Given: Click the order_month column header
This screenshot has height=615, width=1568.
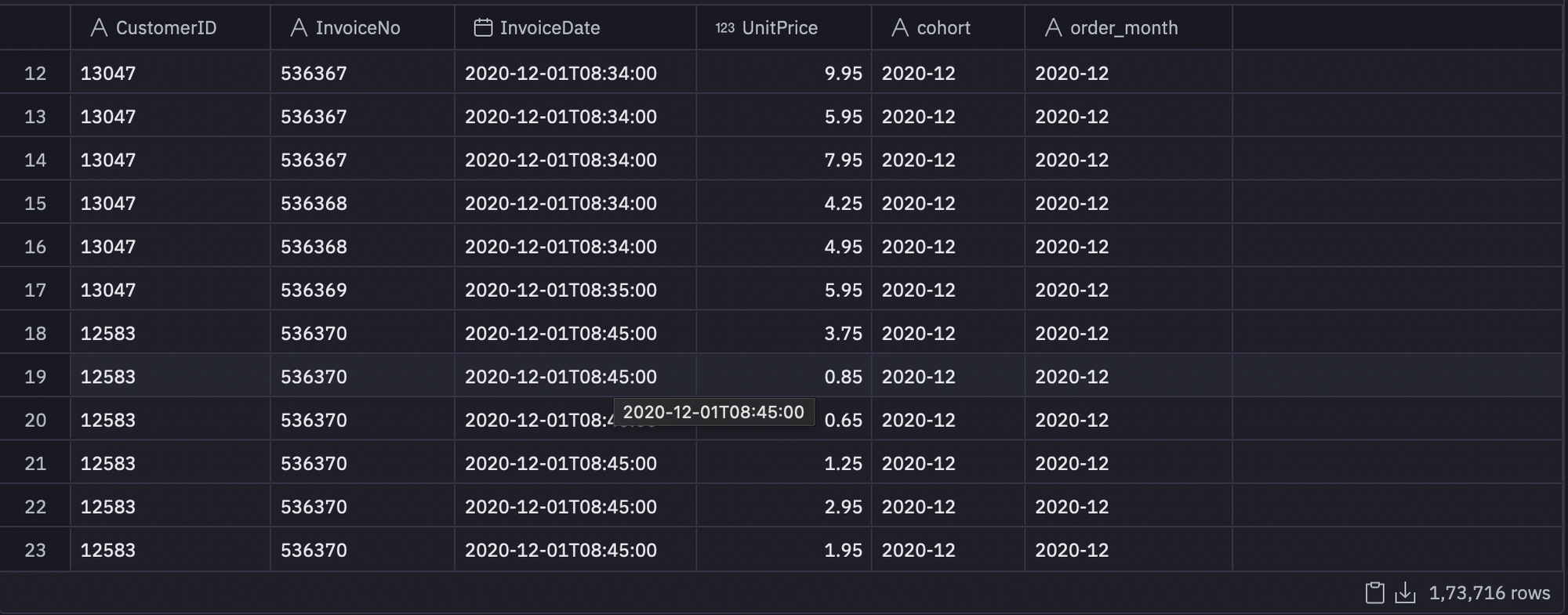Looking at the screenshot, I should [x=1129, y=28].
